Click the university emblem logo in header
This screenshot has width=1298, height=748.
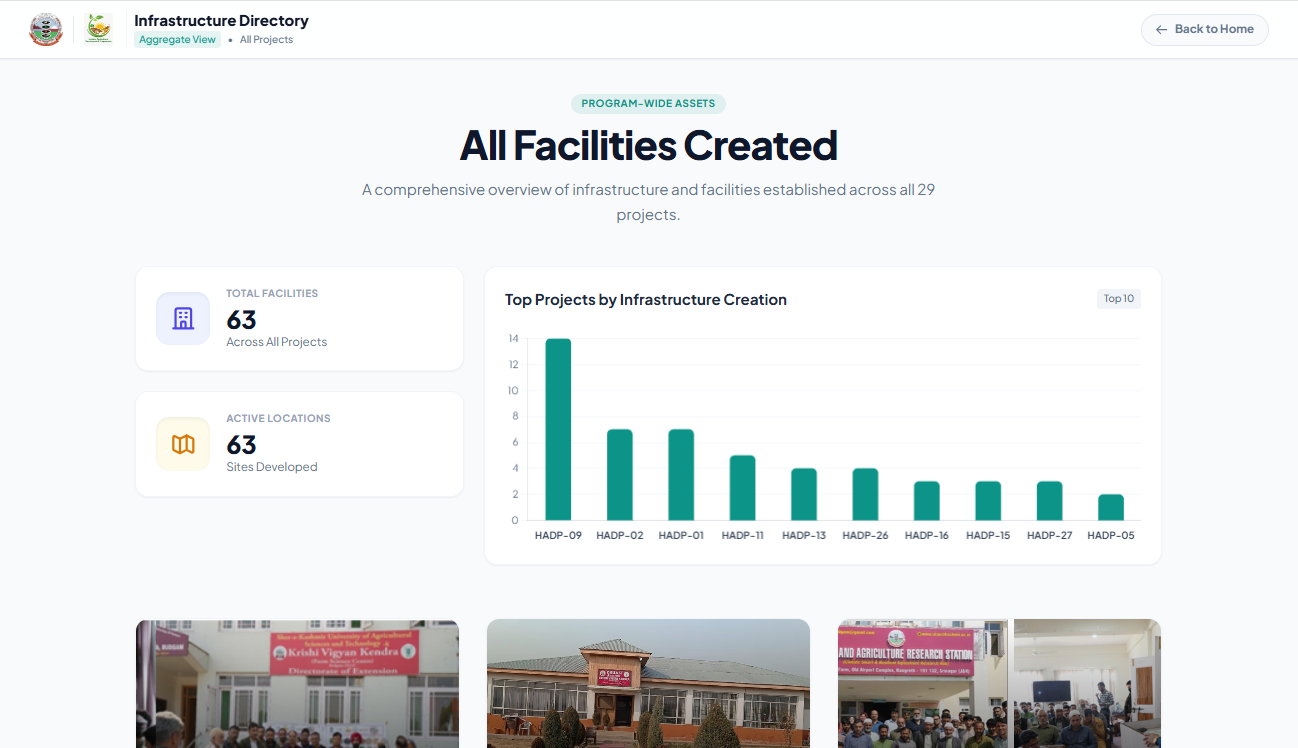coord(46,29)
